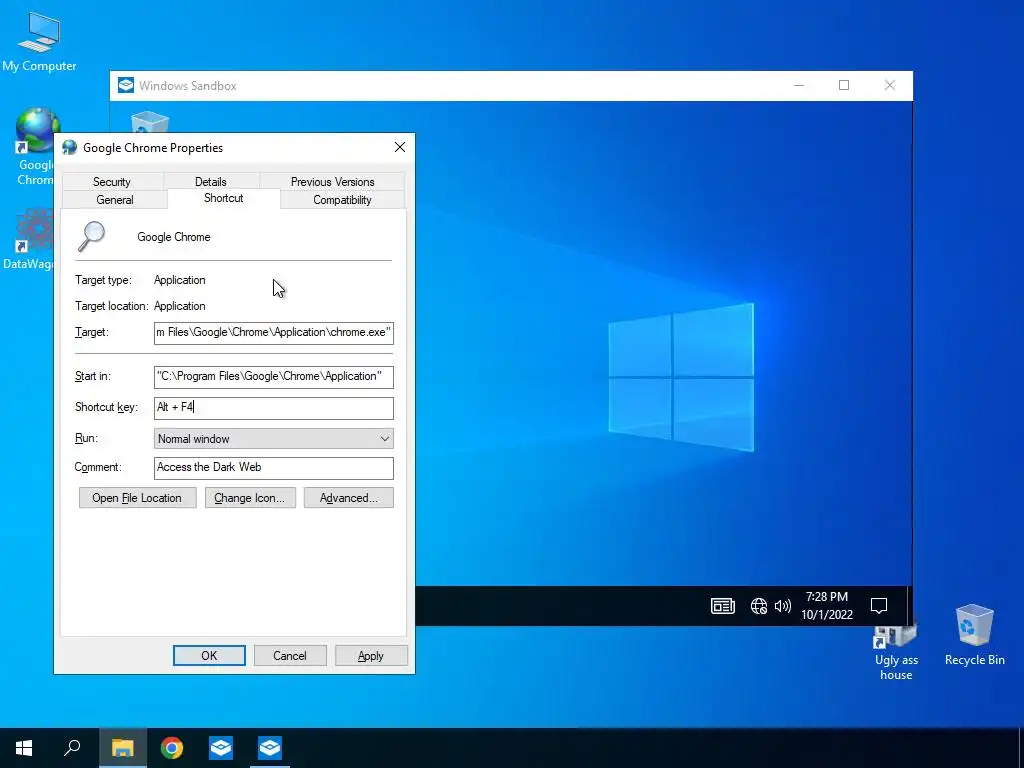Select the Google Chrome desktop shortcut
Screen dimensions: 1024x768
pyautogui.click(x=35, y=146)
